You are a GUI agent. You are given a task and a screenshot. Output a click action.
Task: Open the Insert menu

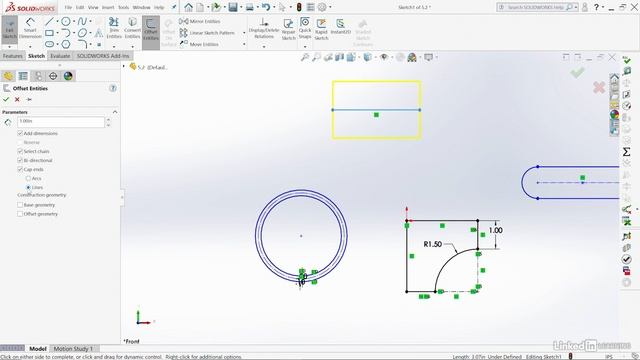tap(108, 7)
